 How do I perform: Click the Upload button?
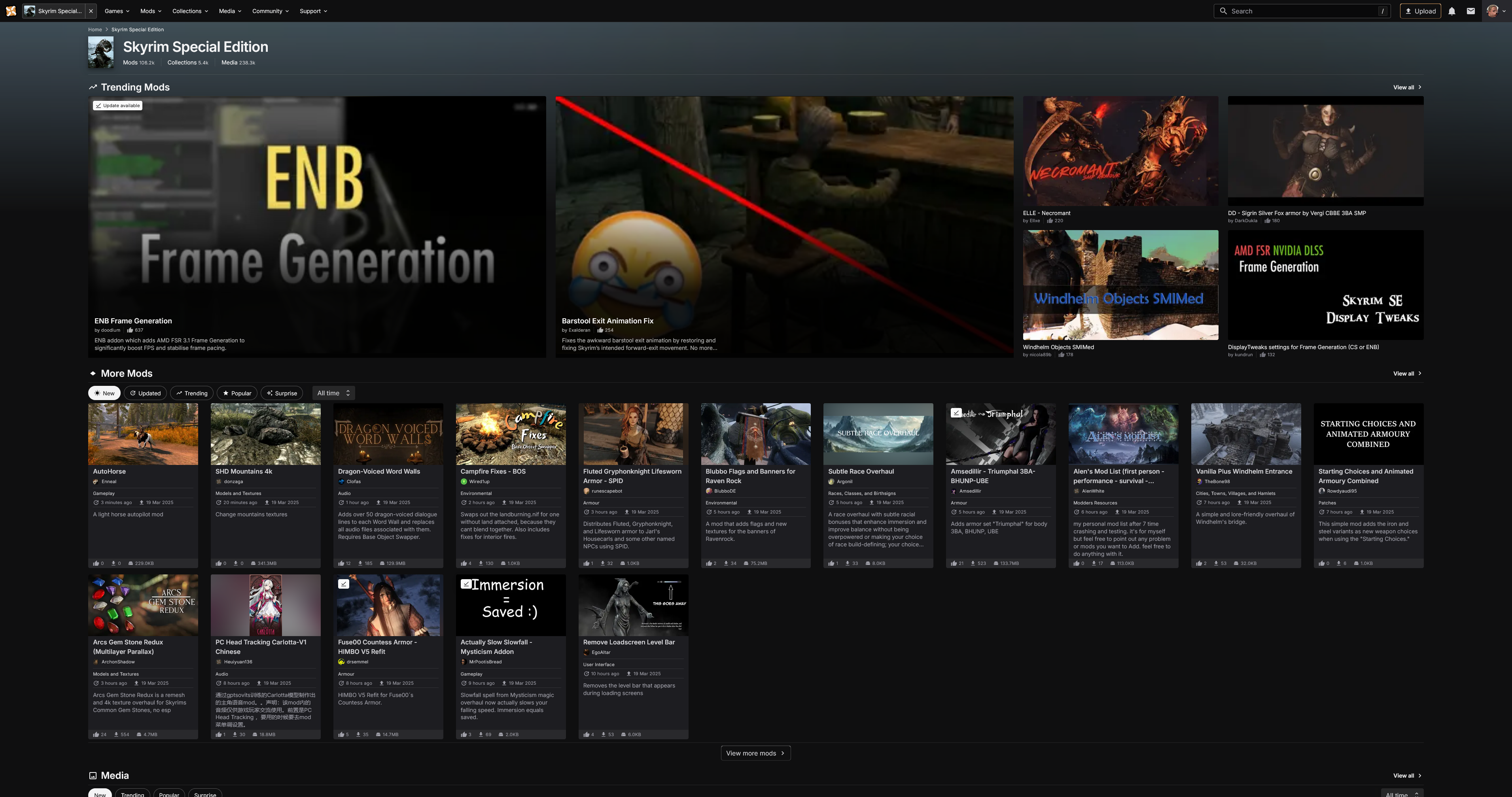(x=1420, y=11)
